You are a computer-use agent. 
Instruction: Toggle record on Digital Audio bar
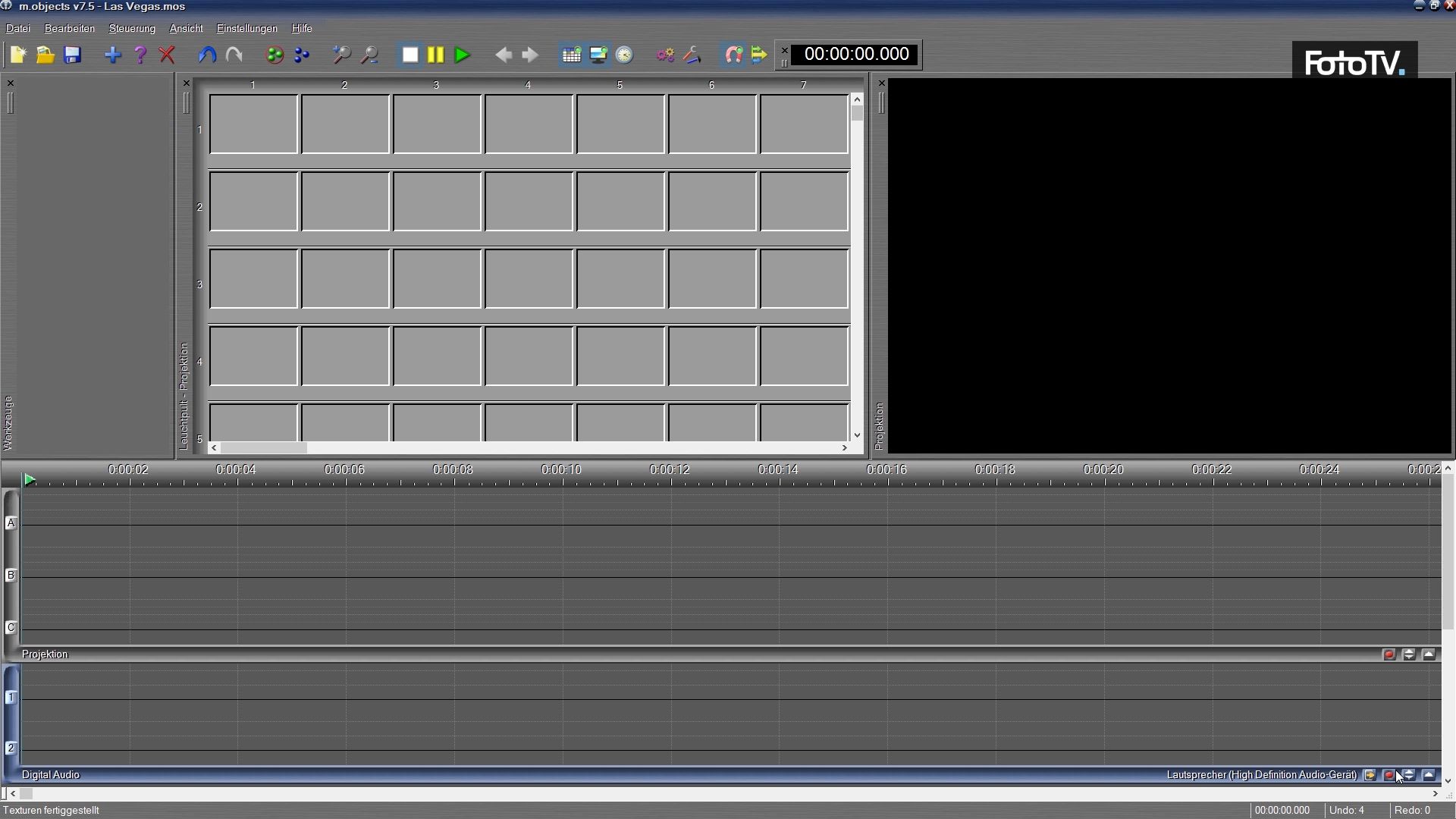pos(1389,775)
